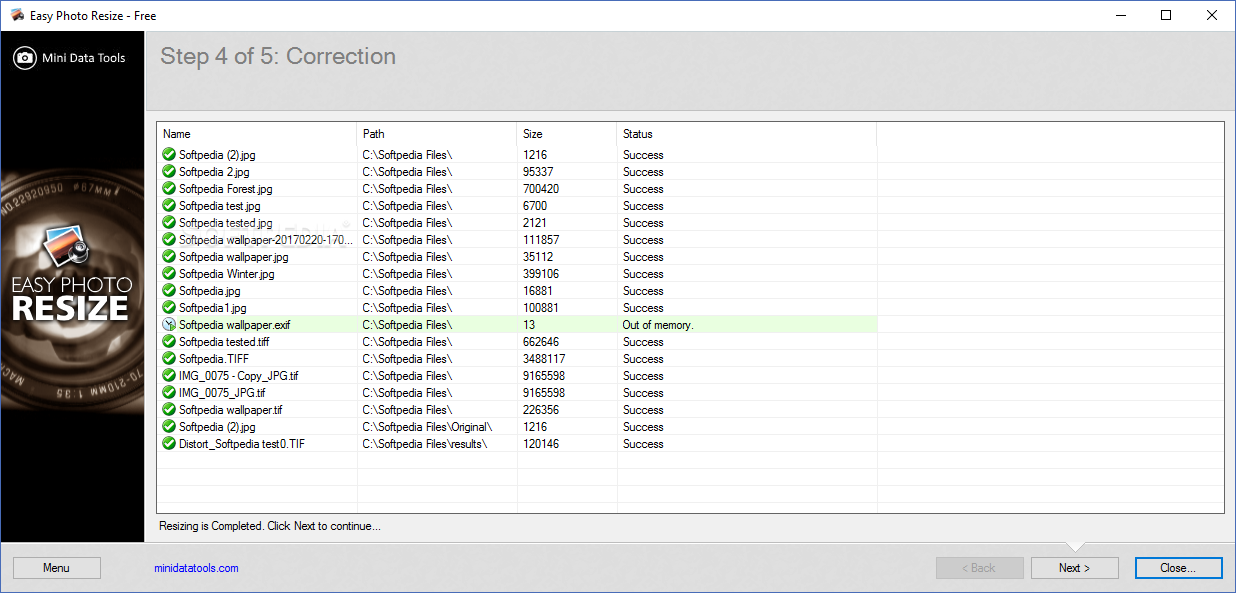Viewport: 1236px width, 593px height.
Task: Click success icon for Softpedia wallpaper.tif
Action: [169, 410]
